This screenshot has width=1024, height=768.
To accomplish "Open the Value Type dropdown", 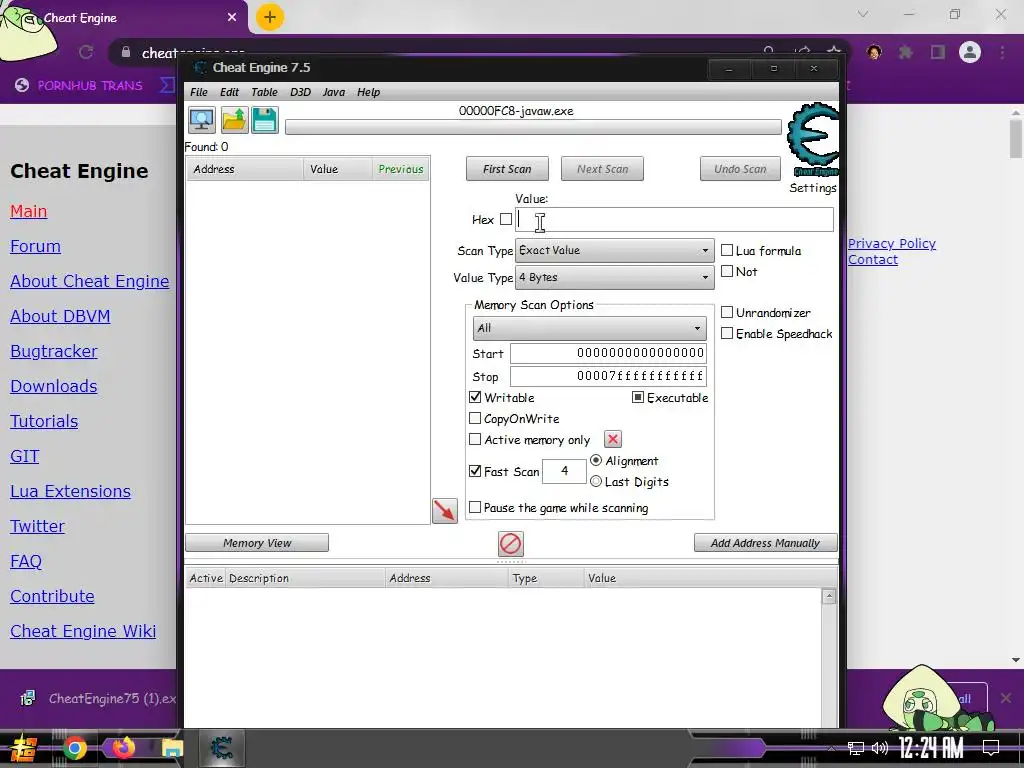I will 614,278.
